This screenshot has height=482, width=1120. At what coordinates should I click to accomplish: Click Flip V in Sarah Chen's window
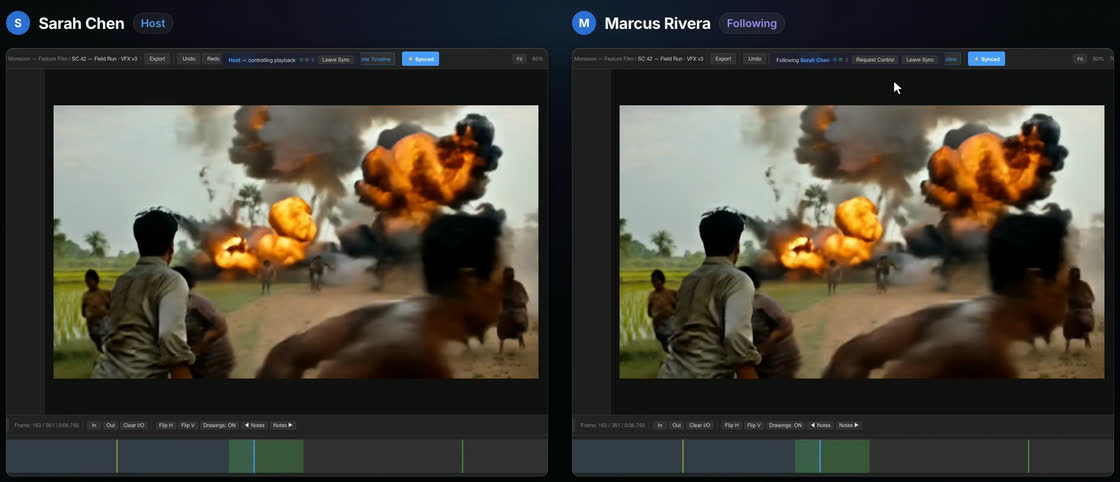188,426
